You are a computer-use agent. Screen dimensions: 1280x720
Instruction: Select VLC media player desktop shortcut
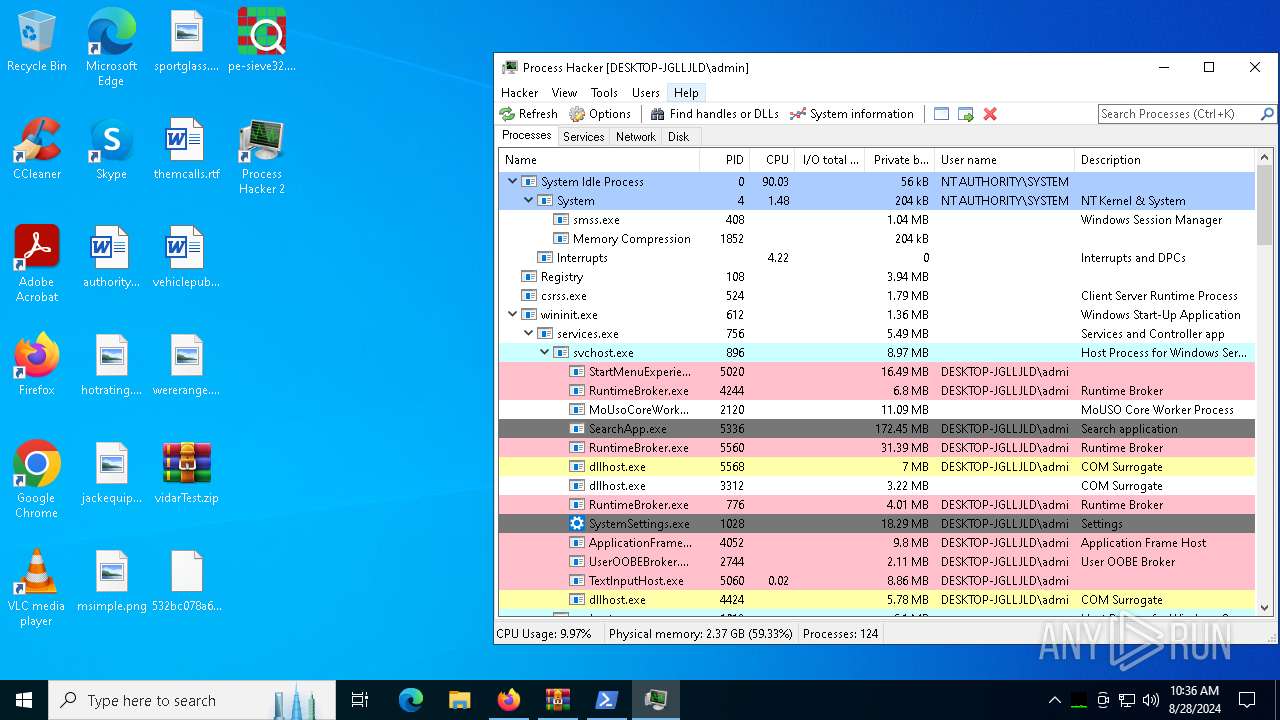tap(37, 588)
